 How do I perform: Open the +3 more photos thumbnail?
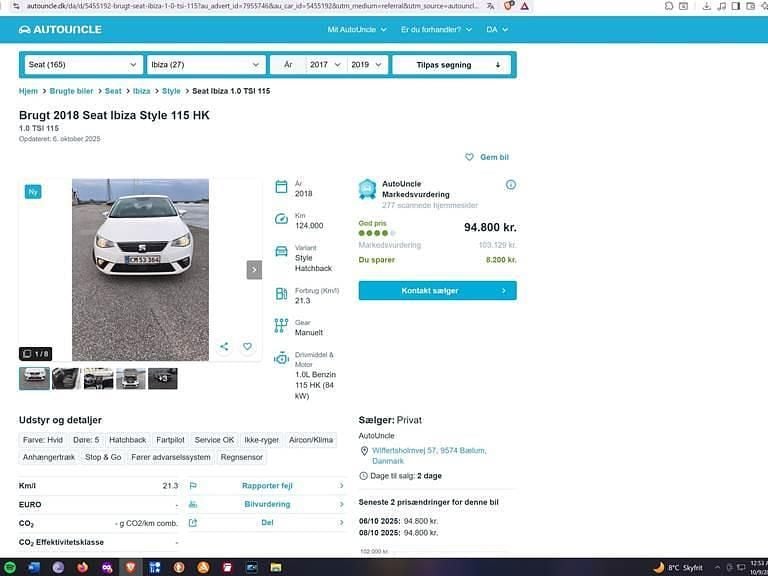click(x=163, y=379)
